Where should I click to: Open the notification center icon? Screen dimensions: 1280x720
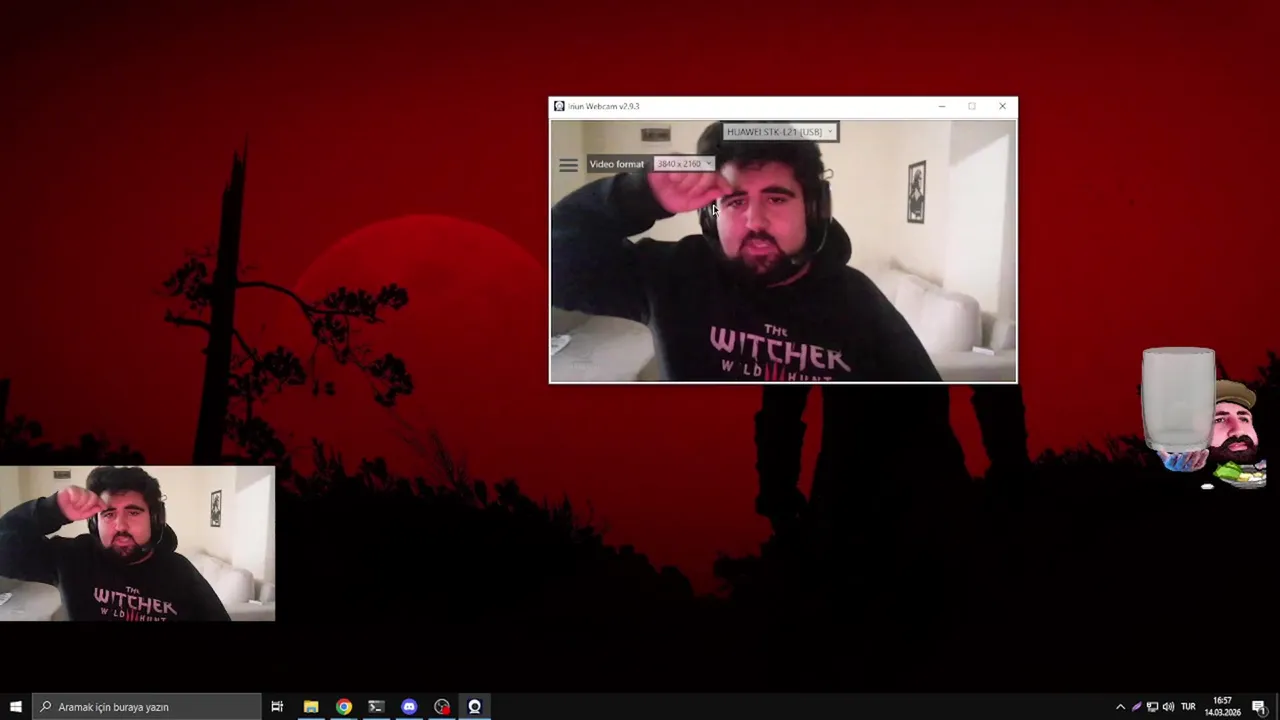point(1259,707)
